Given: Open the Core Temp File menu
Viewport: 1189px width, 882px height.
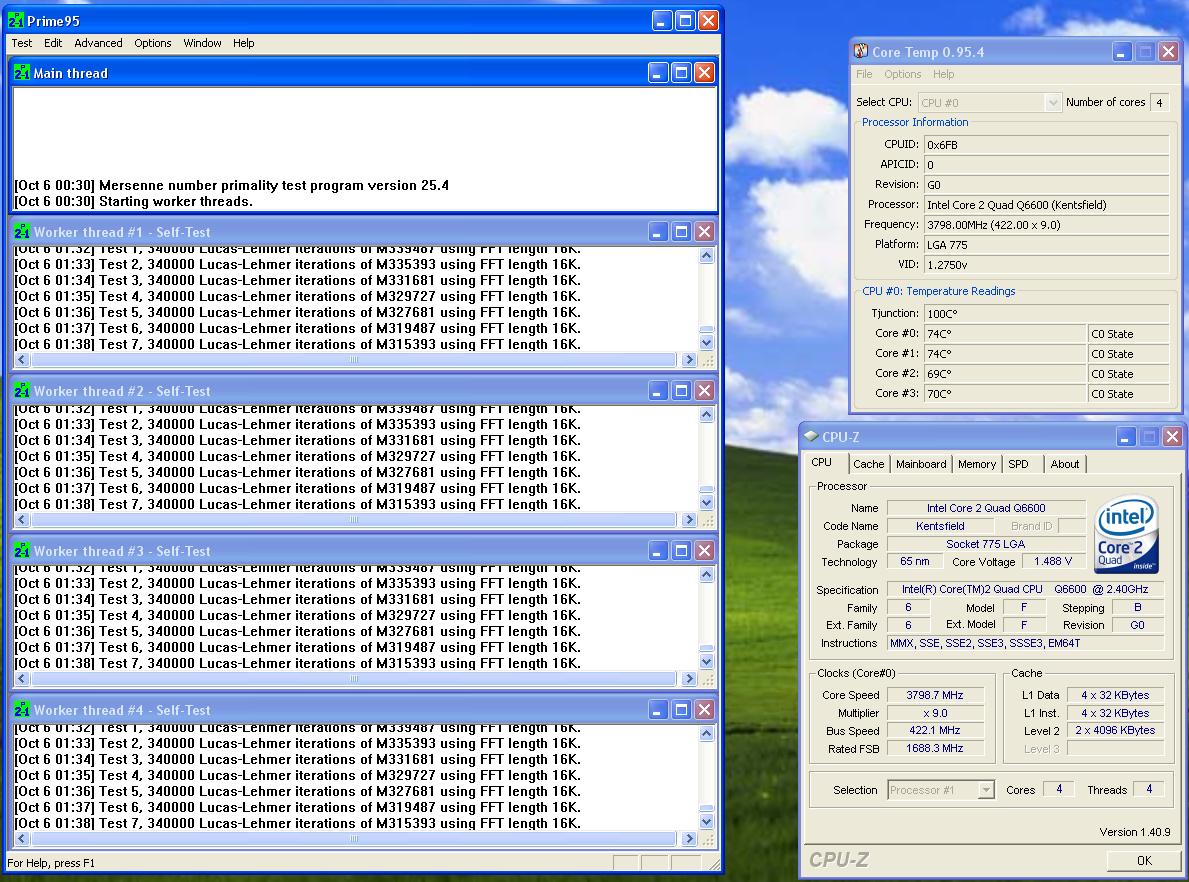Looking at the screenshot, I should click(x=864, y=74).
